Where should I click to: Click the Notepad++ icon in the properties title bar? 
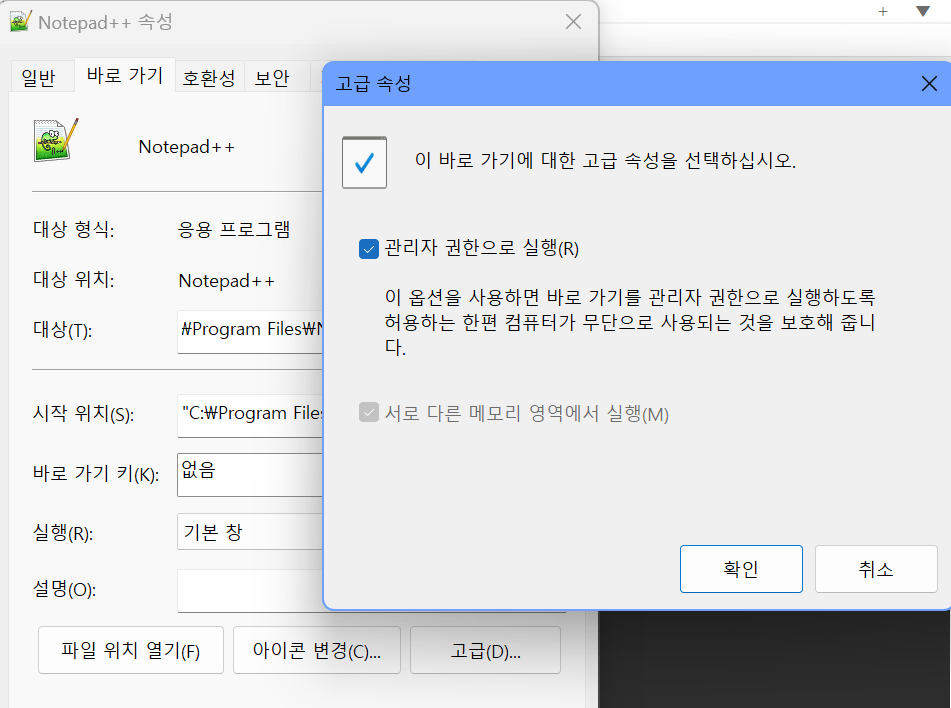click(20, 22)
